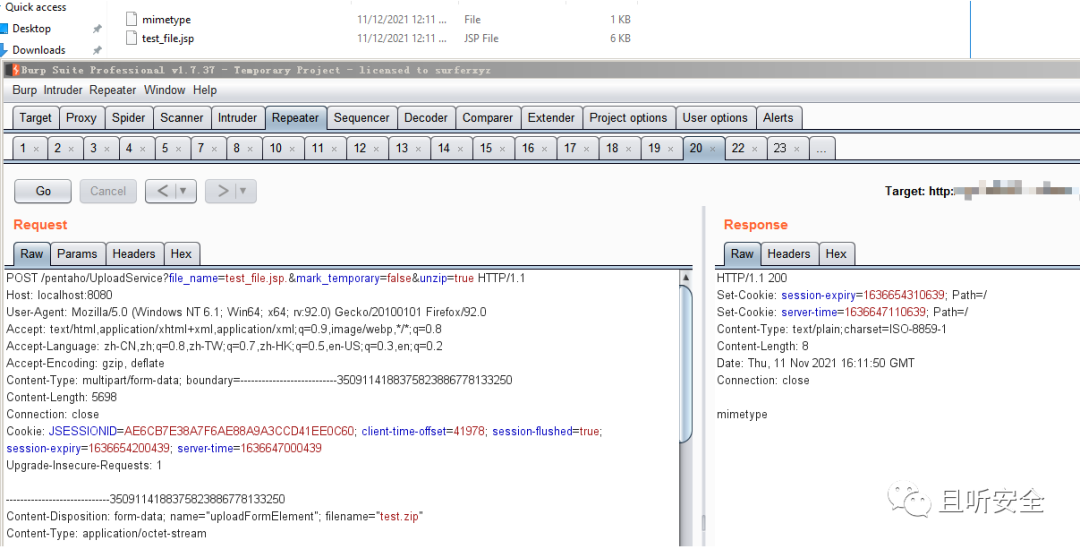
Task: Open the back history dropdown arrow
Action: pos(183,191)
